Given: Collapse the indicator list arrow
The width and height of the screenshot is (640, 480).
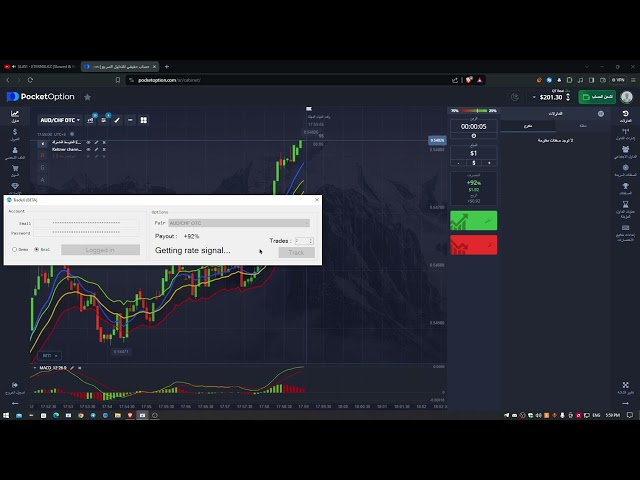Looking at the screenshot, I should point(42,143).
